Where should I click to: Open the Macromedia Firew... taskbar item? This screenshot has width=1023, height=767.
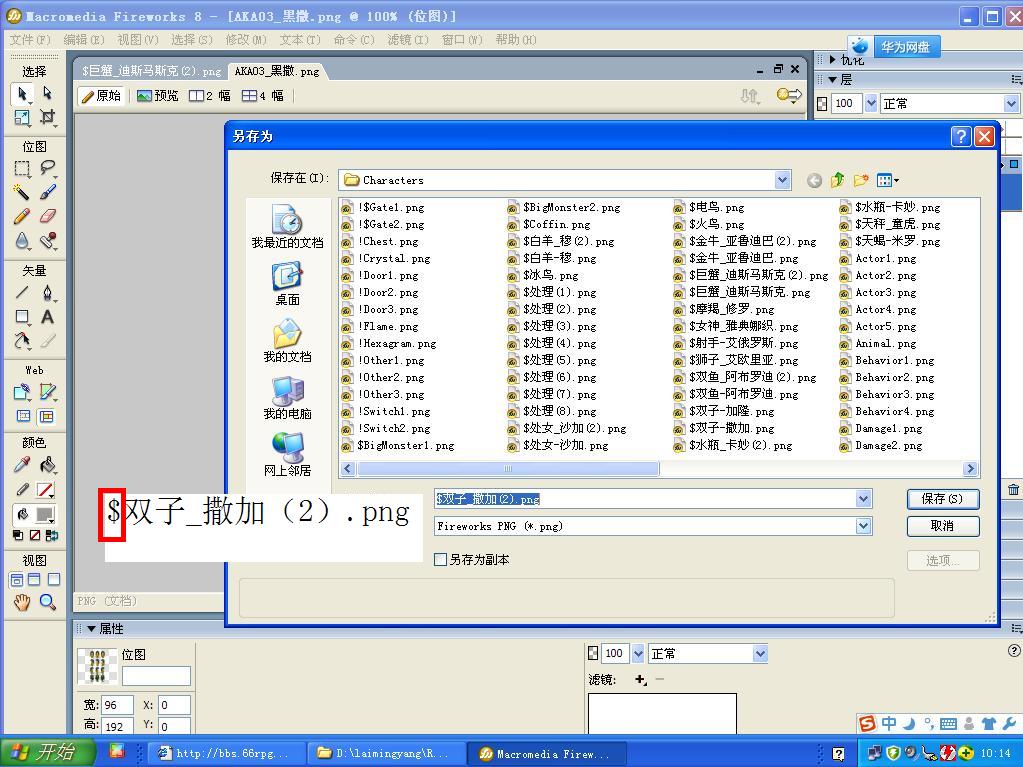coord(547,753)
